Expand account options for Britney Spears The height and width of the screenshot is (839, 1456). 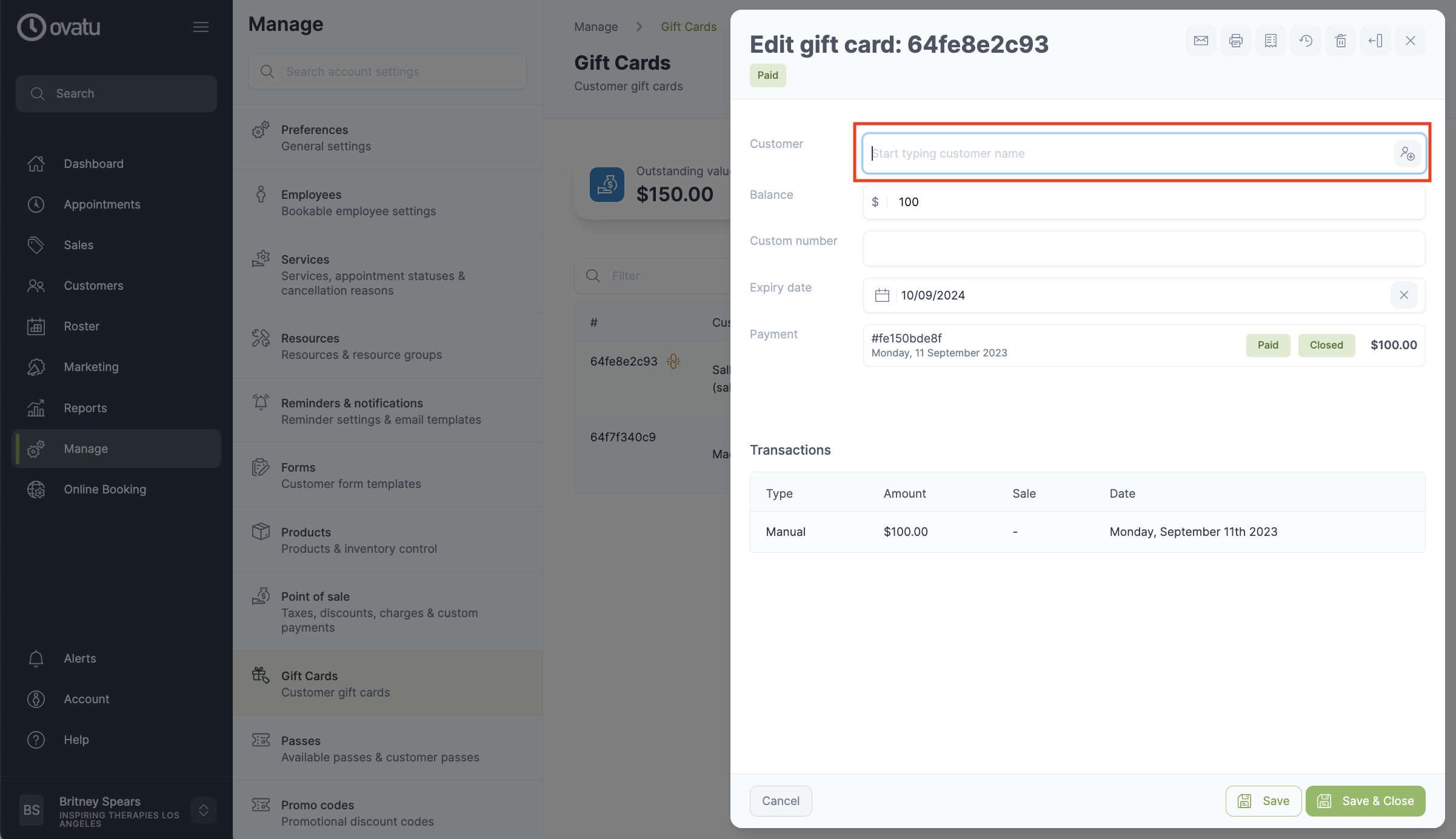pos(204,809)
